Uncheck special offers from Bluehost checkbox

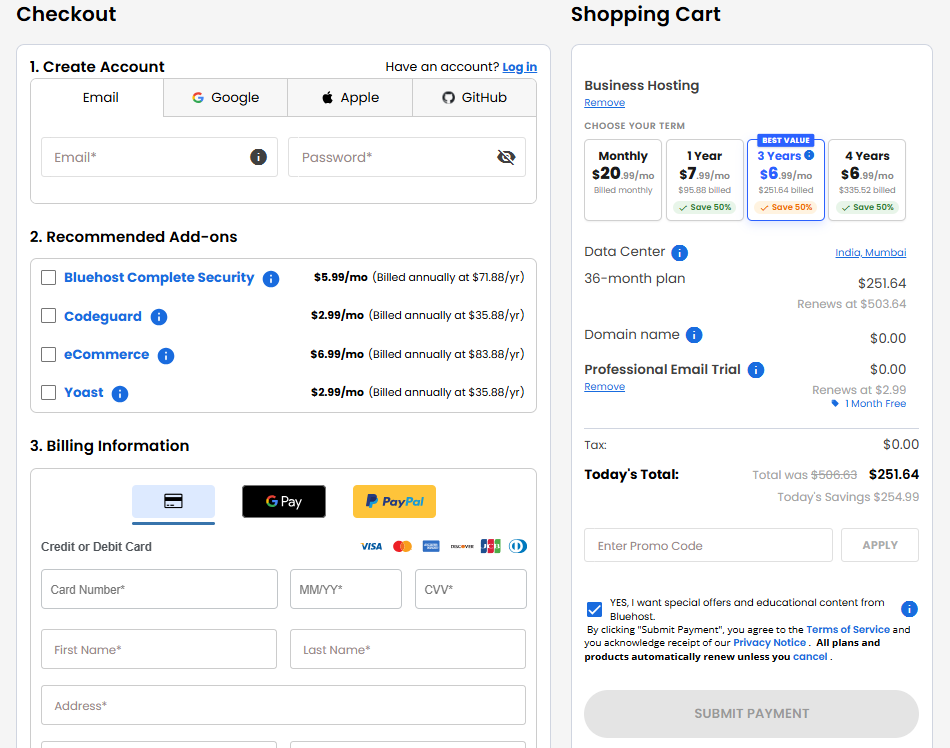594,609
